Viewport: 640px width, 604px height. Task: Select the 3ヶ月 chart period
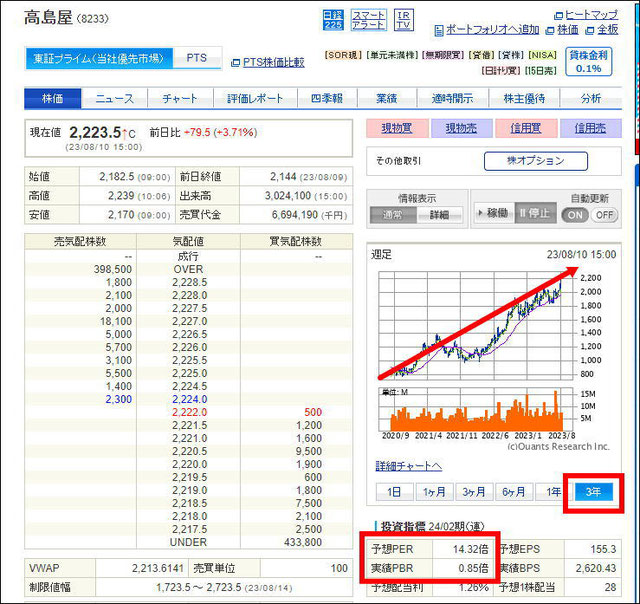coord(473,492)
